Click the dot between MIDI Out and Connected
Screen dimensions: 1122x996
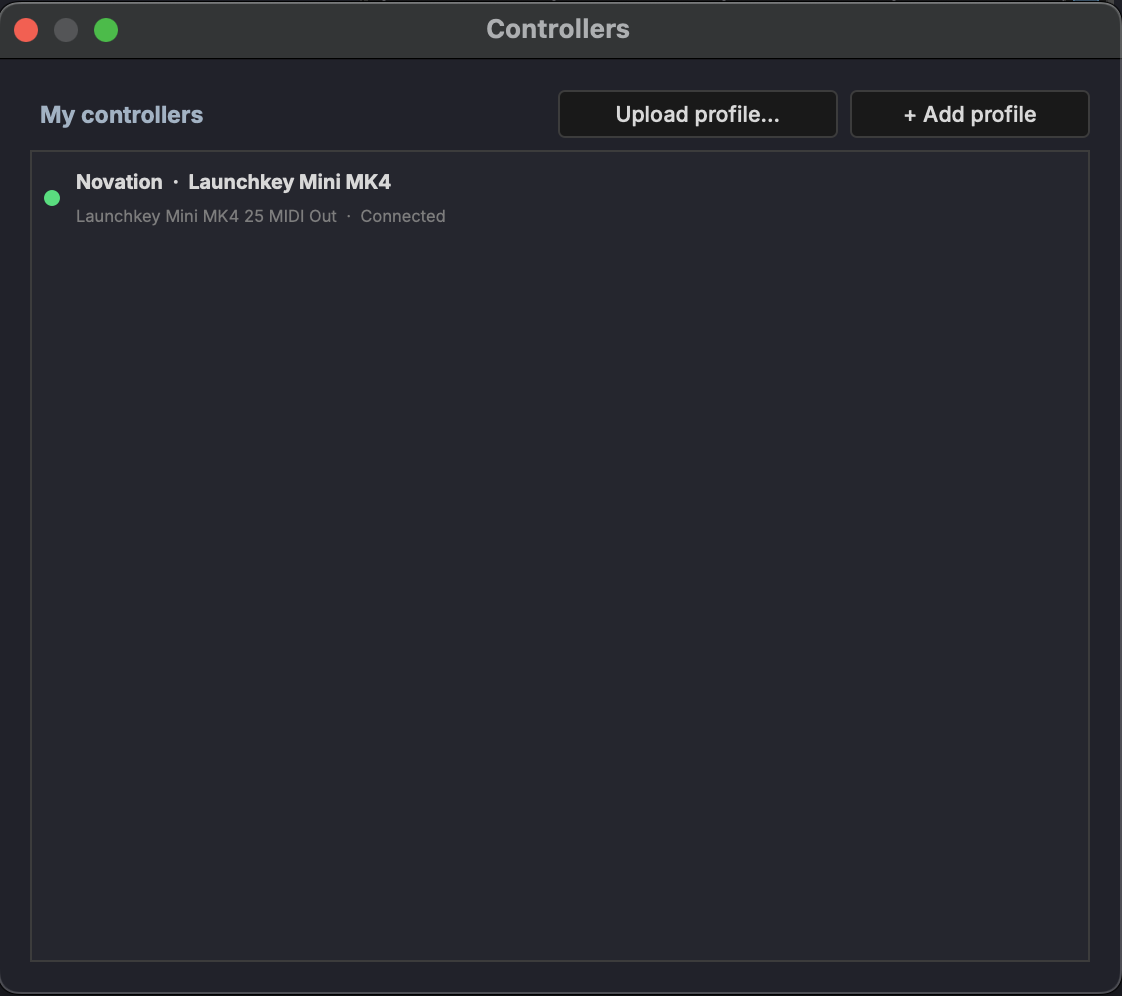pyautogui.click(x=350, y=216)
